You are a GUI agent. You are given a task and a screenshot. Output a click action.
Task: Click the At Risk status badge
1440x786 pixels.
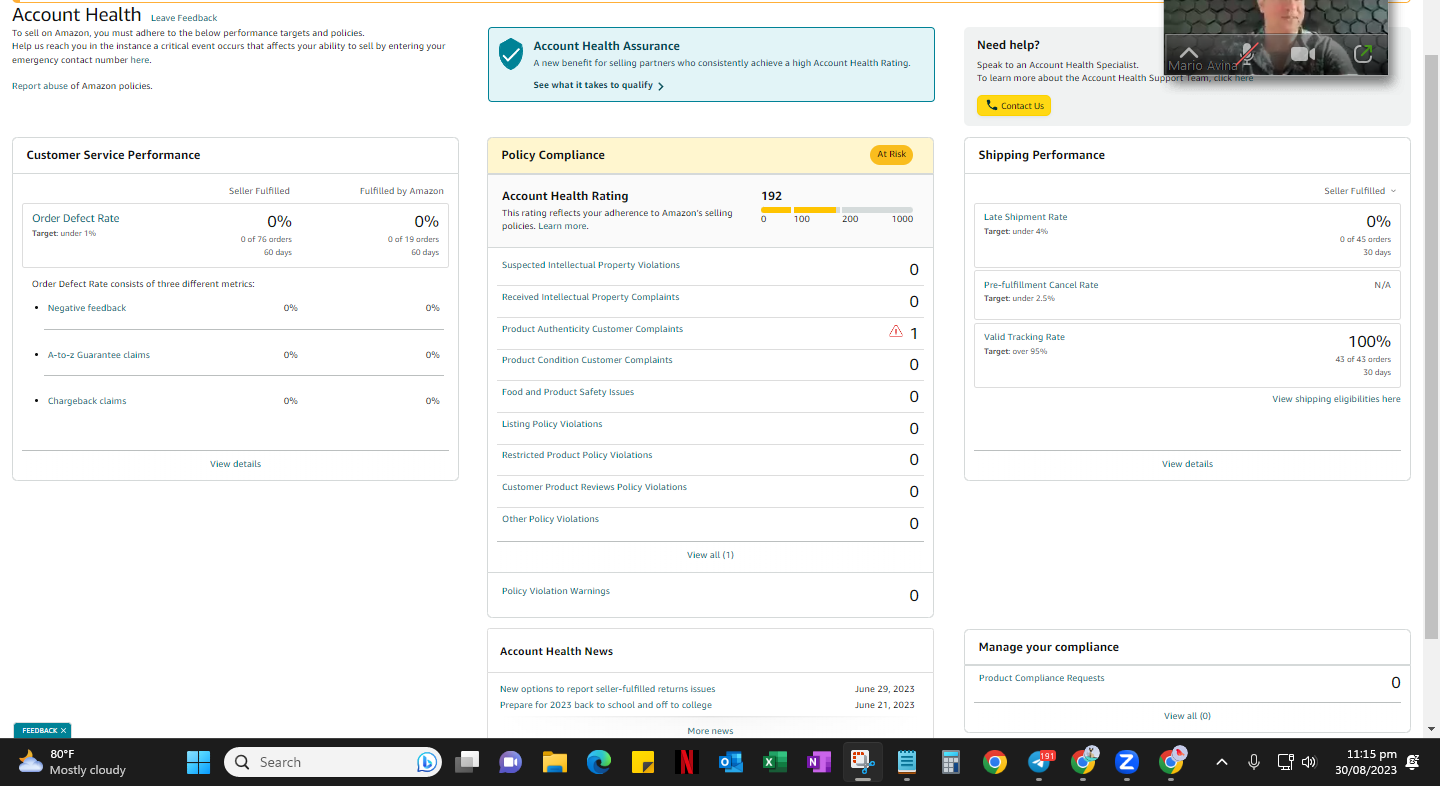pyautogui.click(x=891, y=155)
